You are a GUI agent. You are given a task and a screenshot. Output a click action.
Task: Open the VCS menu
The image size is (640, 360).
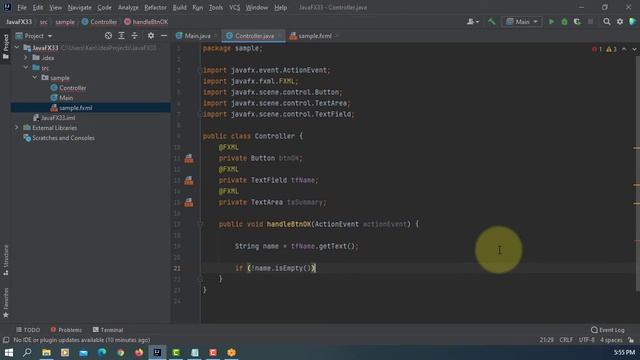pos(234,7)
